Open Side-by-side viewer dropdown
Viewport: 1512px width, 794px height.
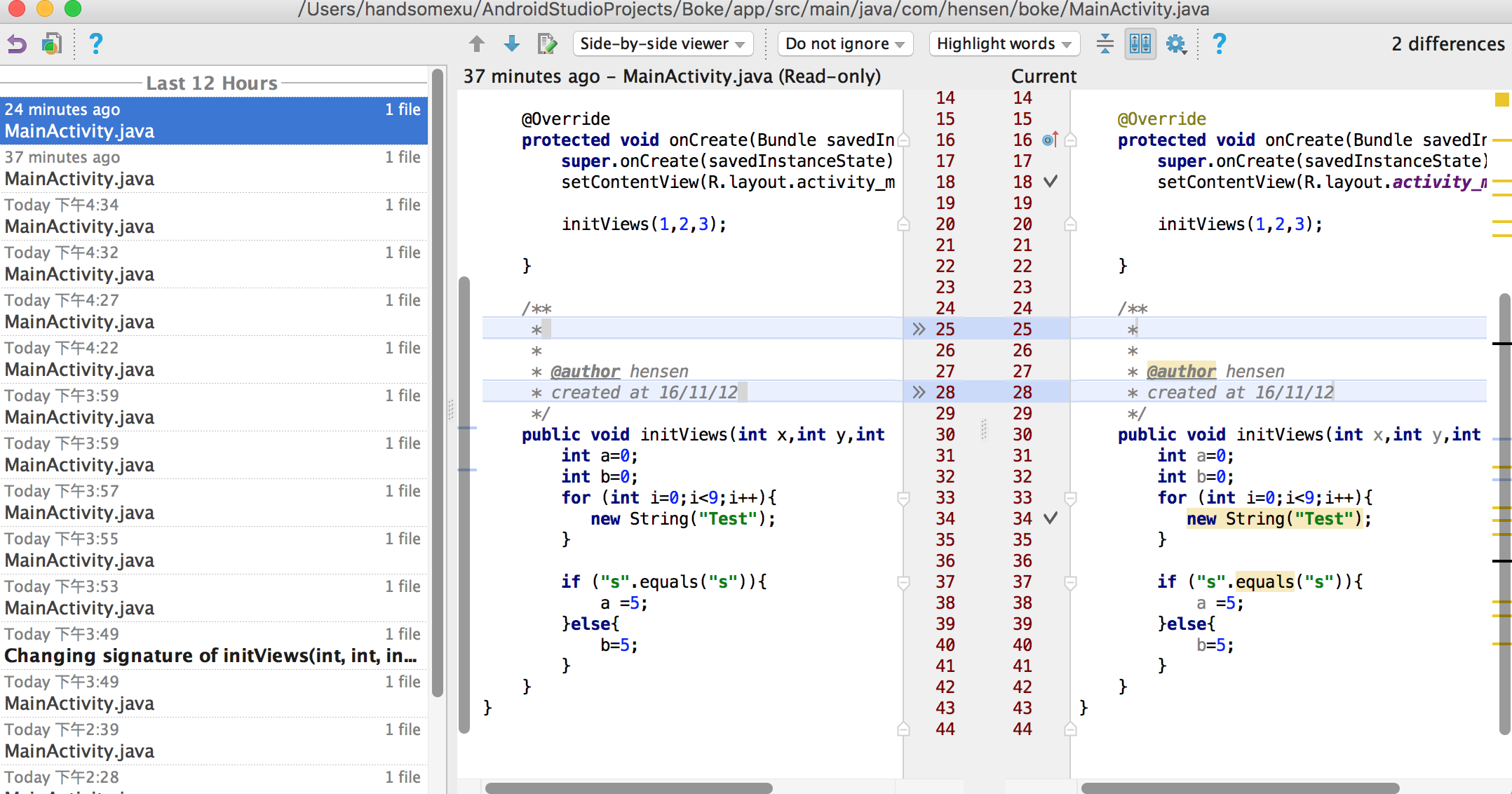click(x=663, y=44)
